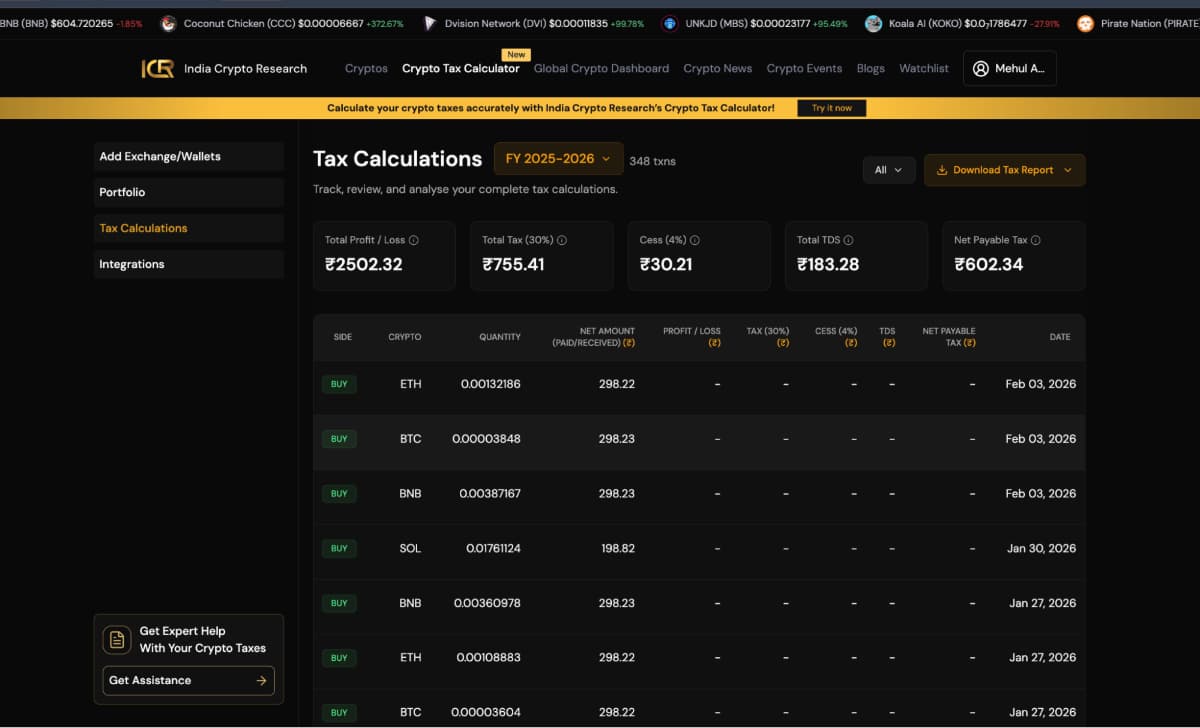Click info icon next to Total TDS
Image resolution: width=1200 pixels, height=728 pixels.
(849, 240)
